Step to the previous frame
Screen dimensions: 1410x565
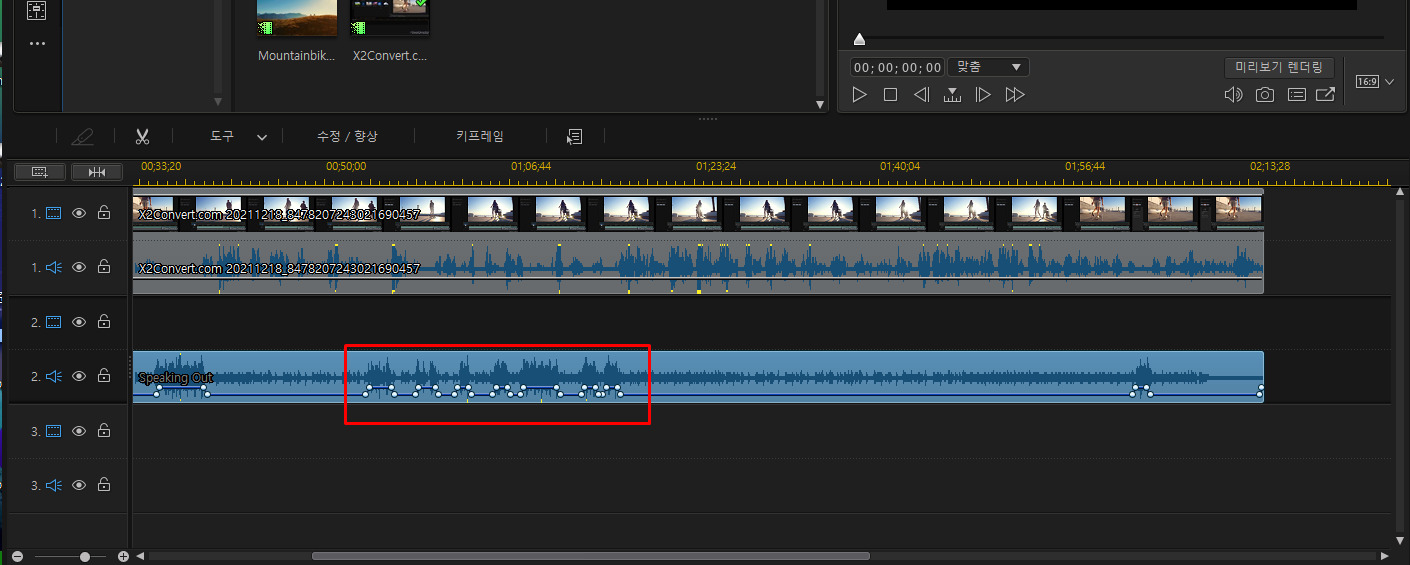point(921,94)
